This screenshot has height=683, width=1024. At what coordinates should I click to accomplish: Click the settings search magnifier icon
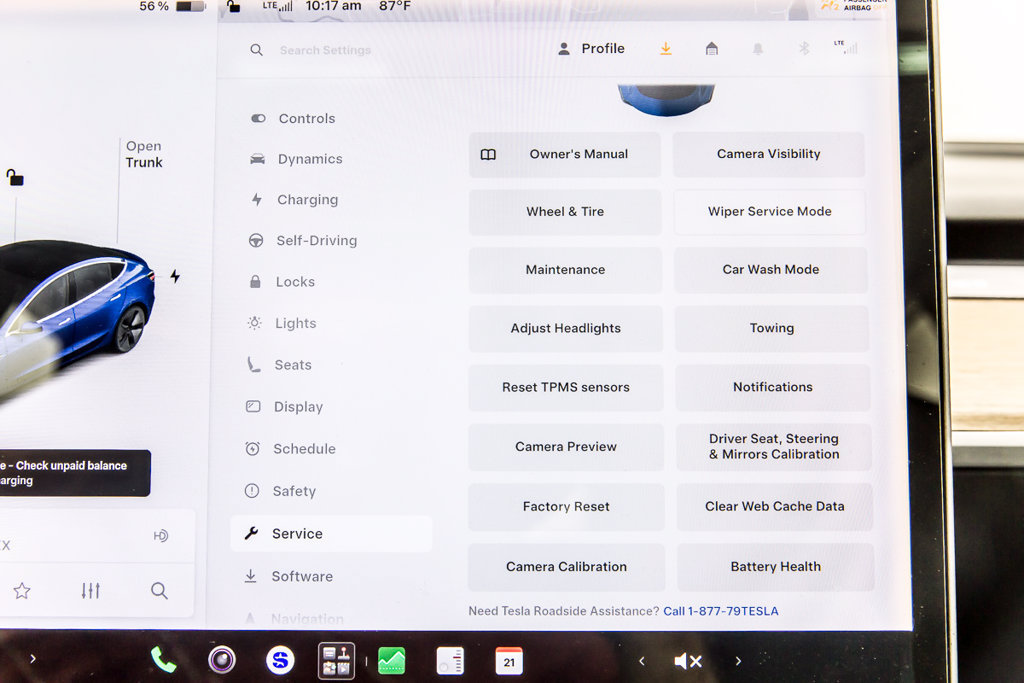click(x=257, y=50)
